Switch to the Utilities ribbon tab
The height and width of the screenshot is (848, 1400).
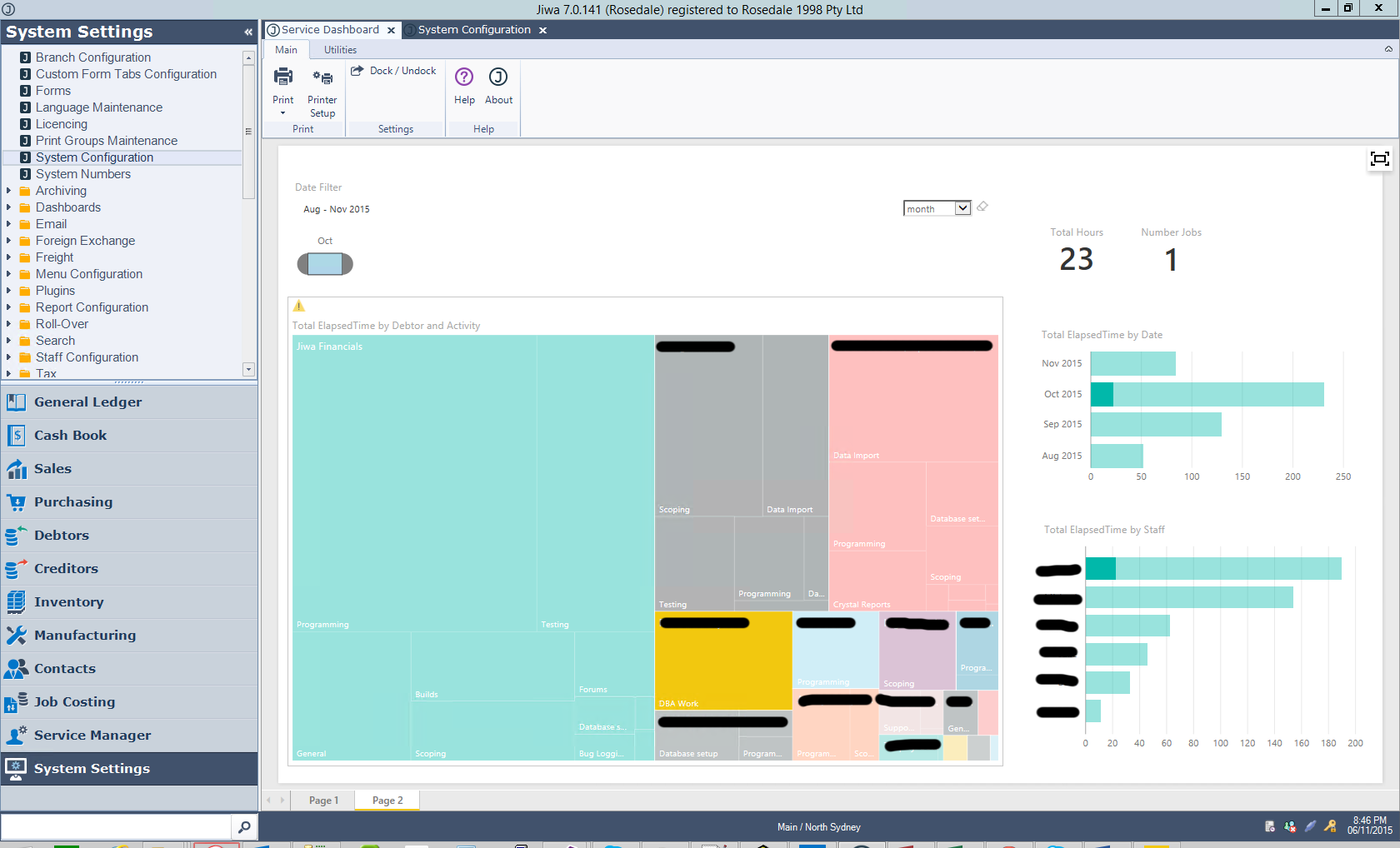340,50
